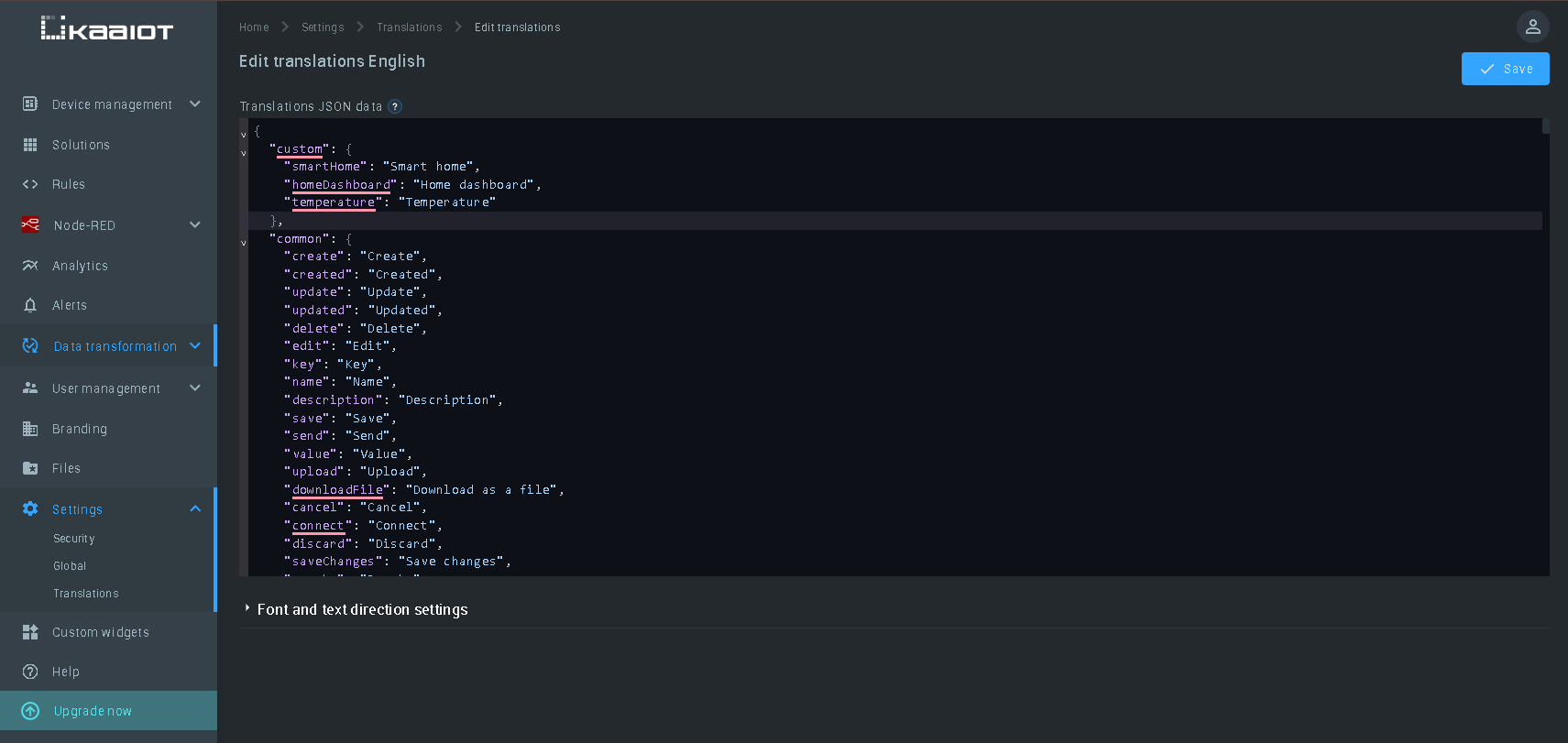The height and width of the screenshot is (743, 1568).
Task: Click Edit translations breadcrumb
Action: (x=518, y=27)
